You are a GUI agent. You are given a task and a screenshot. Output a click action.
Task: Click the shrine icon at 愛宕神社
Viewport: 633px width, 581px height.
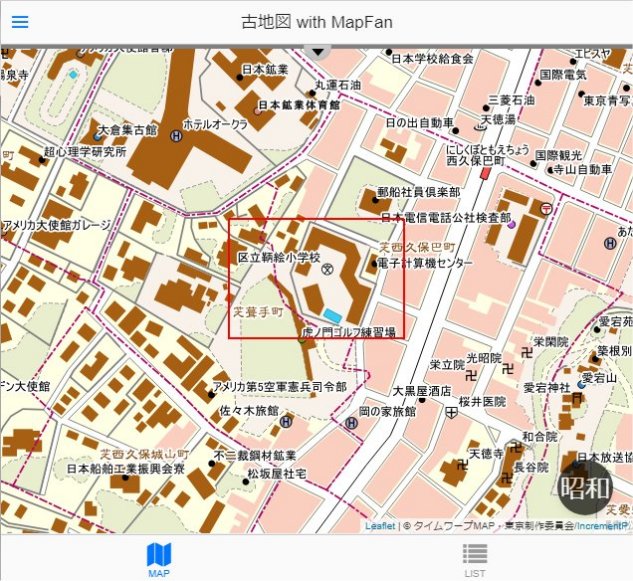coord(577,400)
